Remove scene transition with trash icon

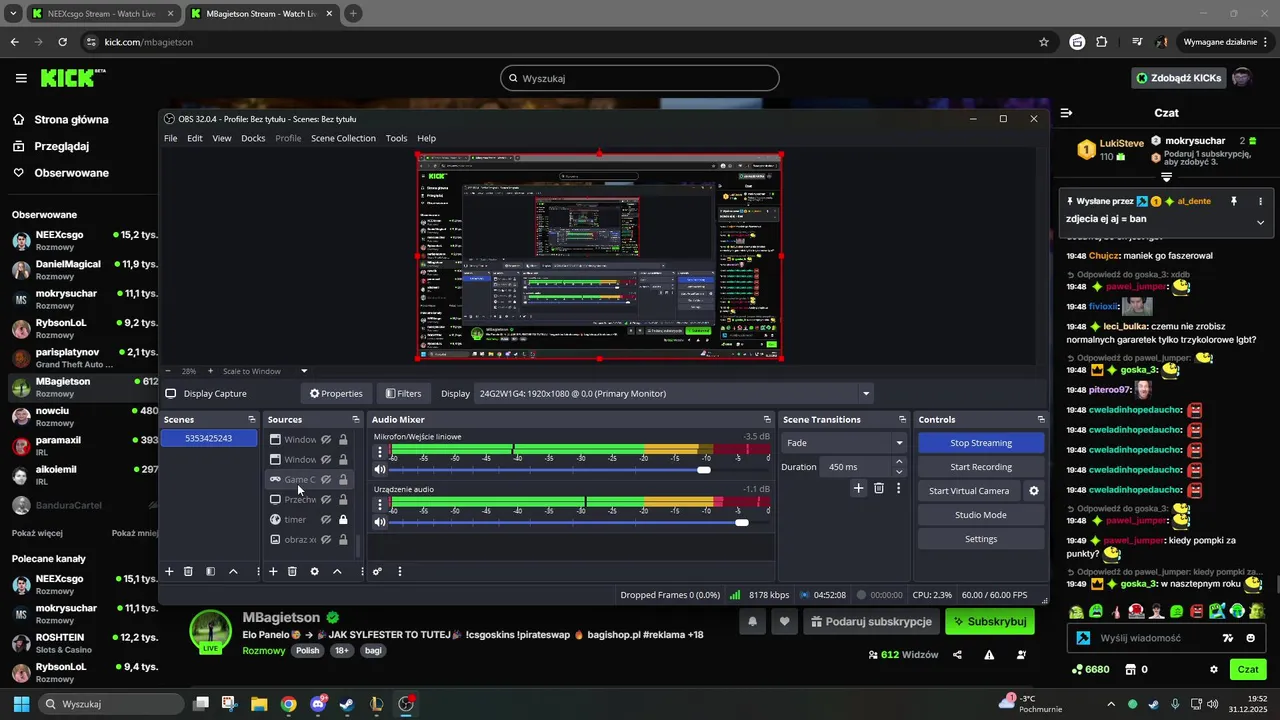[879, 488]
